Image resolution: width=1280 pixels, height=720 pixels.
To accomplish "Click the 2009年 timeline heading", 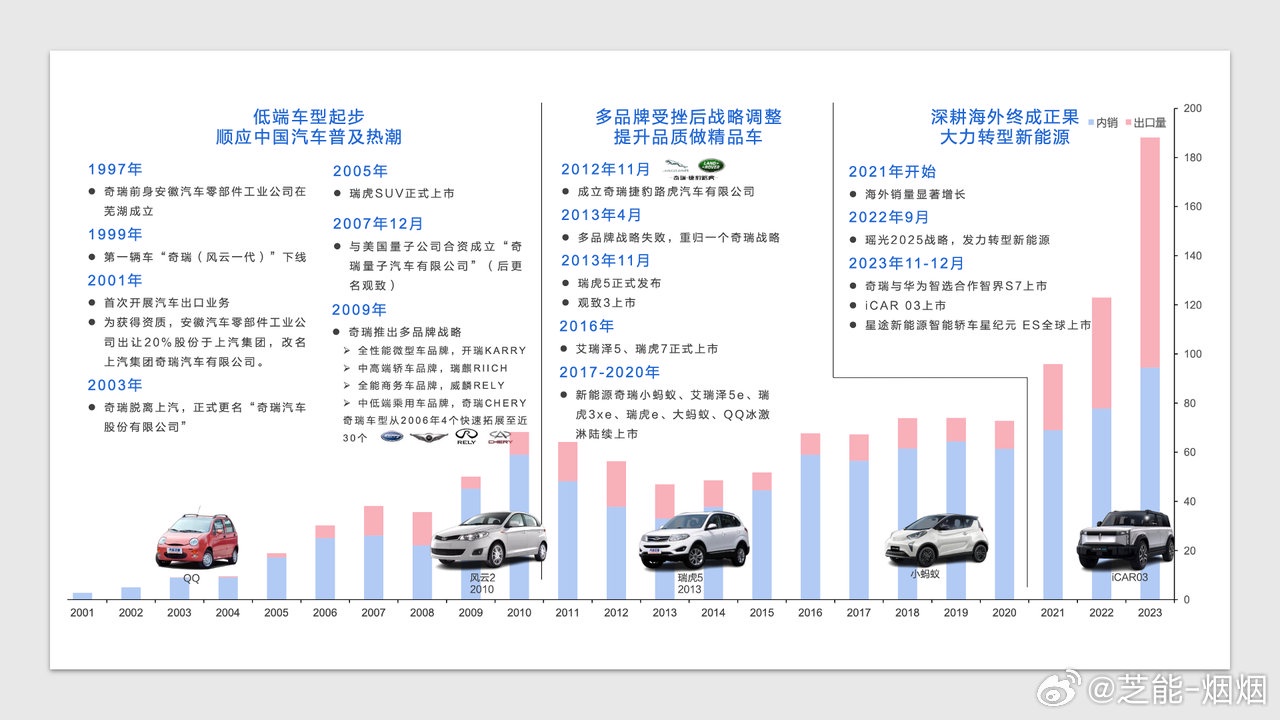I will point(360,310).
